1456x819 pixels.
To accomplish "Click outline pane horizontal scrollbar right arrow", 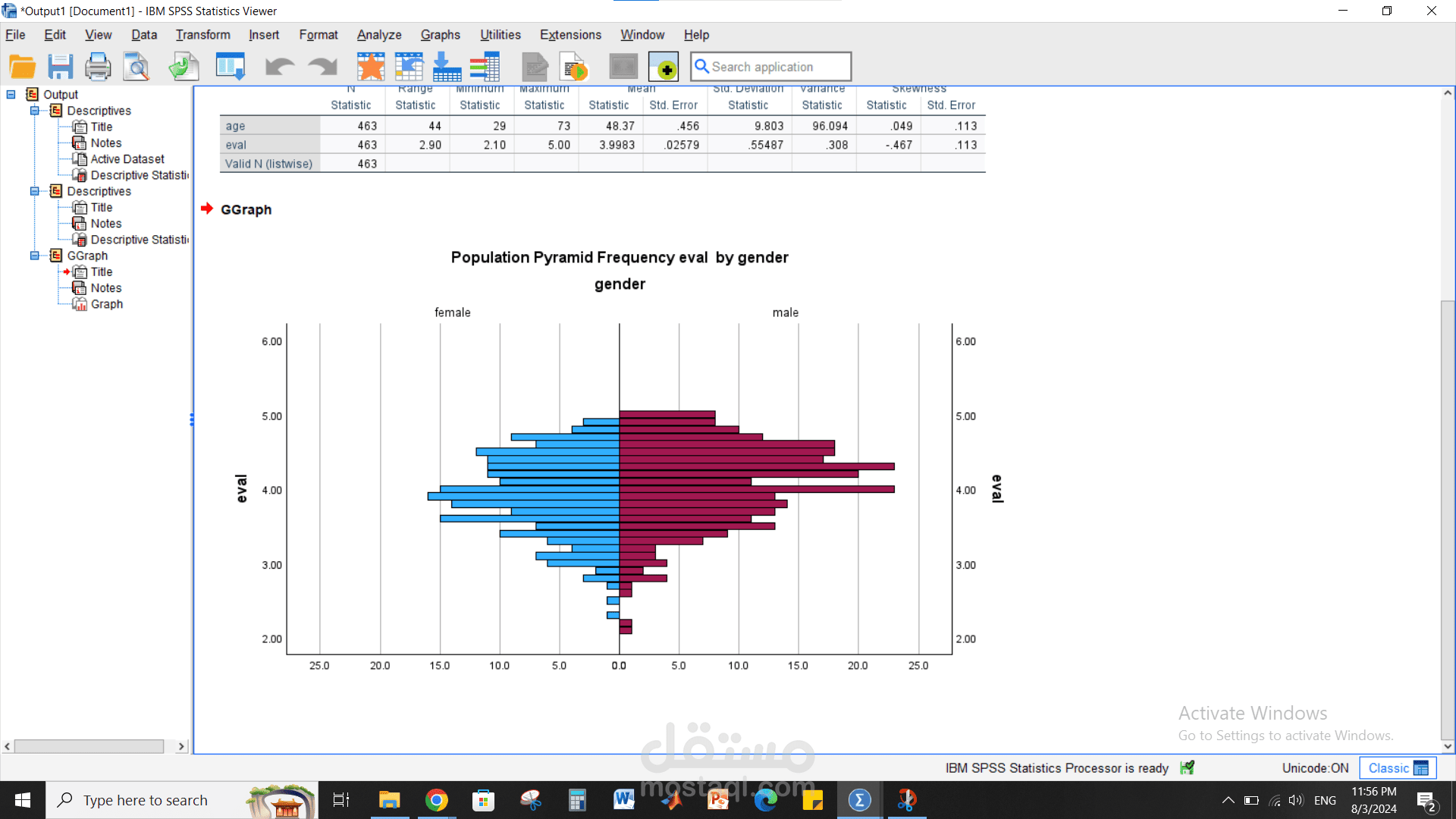I will (181, 746).
